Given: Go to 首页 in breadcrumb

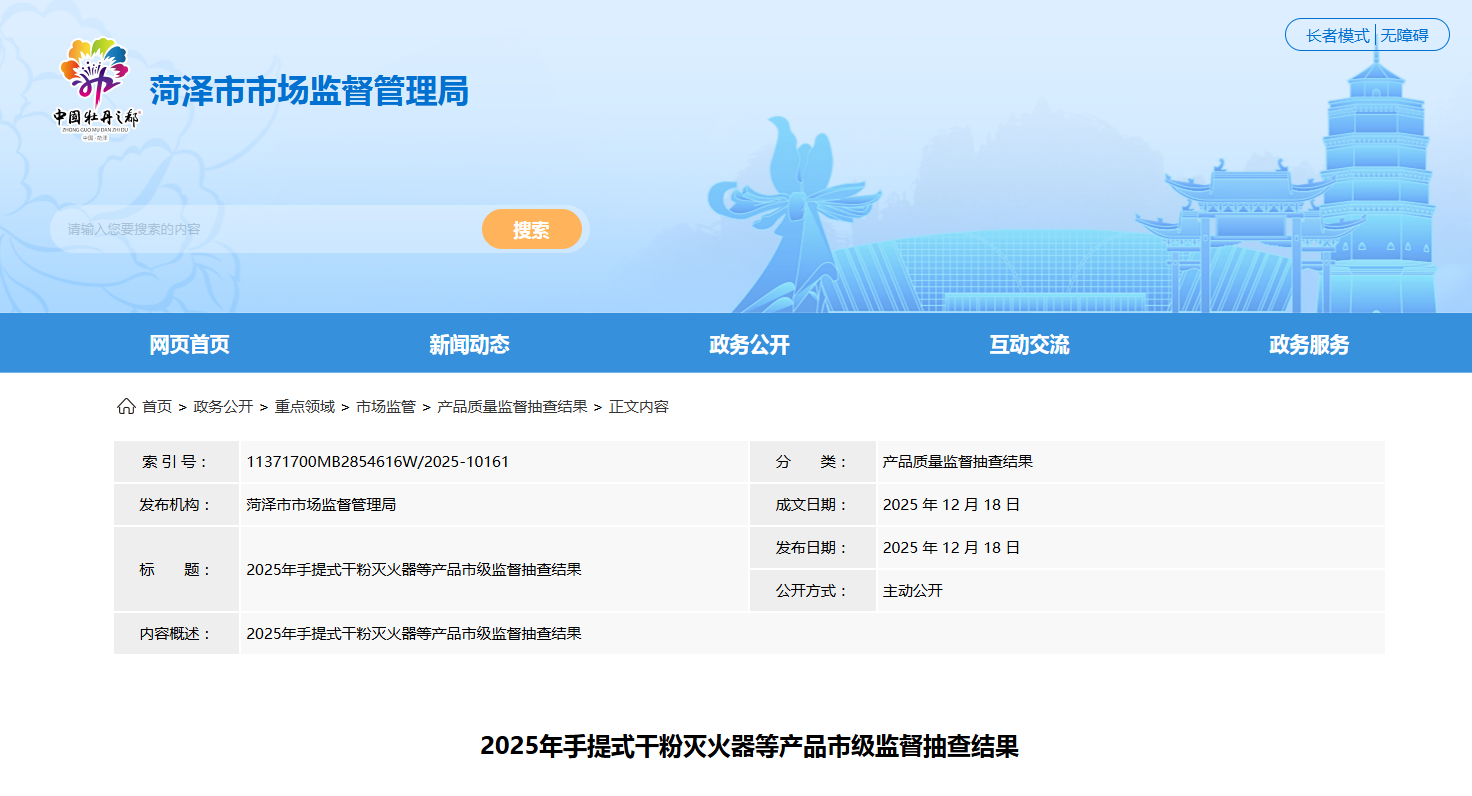Looking at the screenshot, I should coord(157,407).
